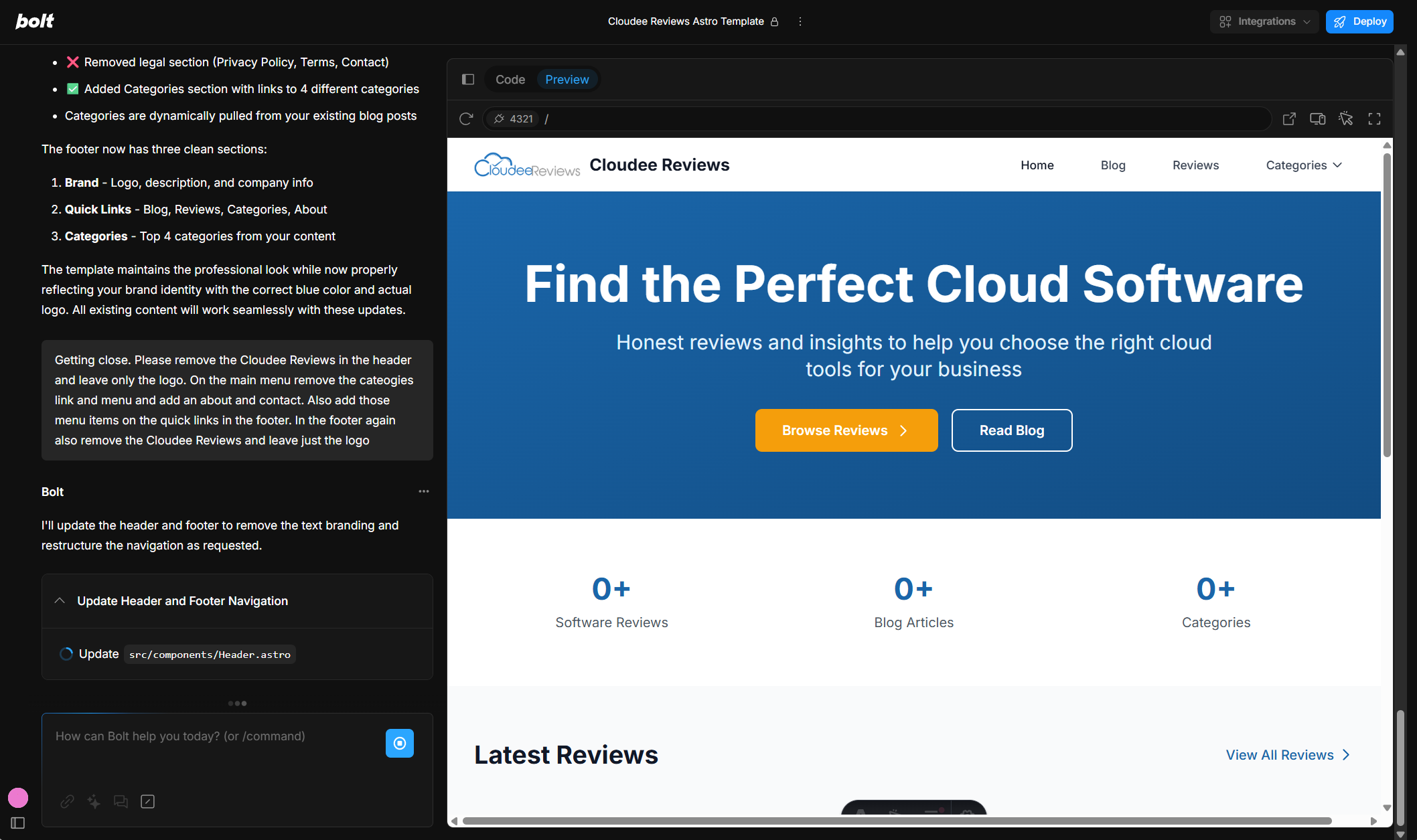Switch to the Code tab
The height and width of the screenshot is (840, 1417).
[510, 79]
